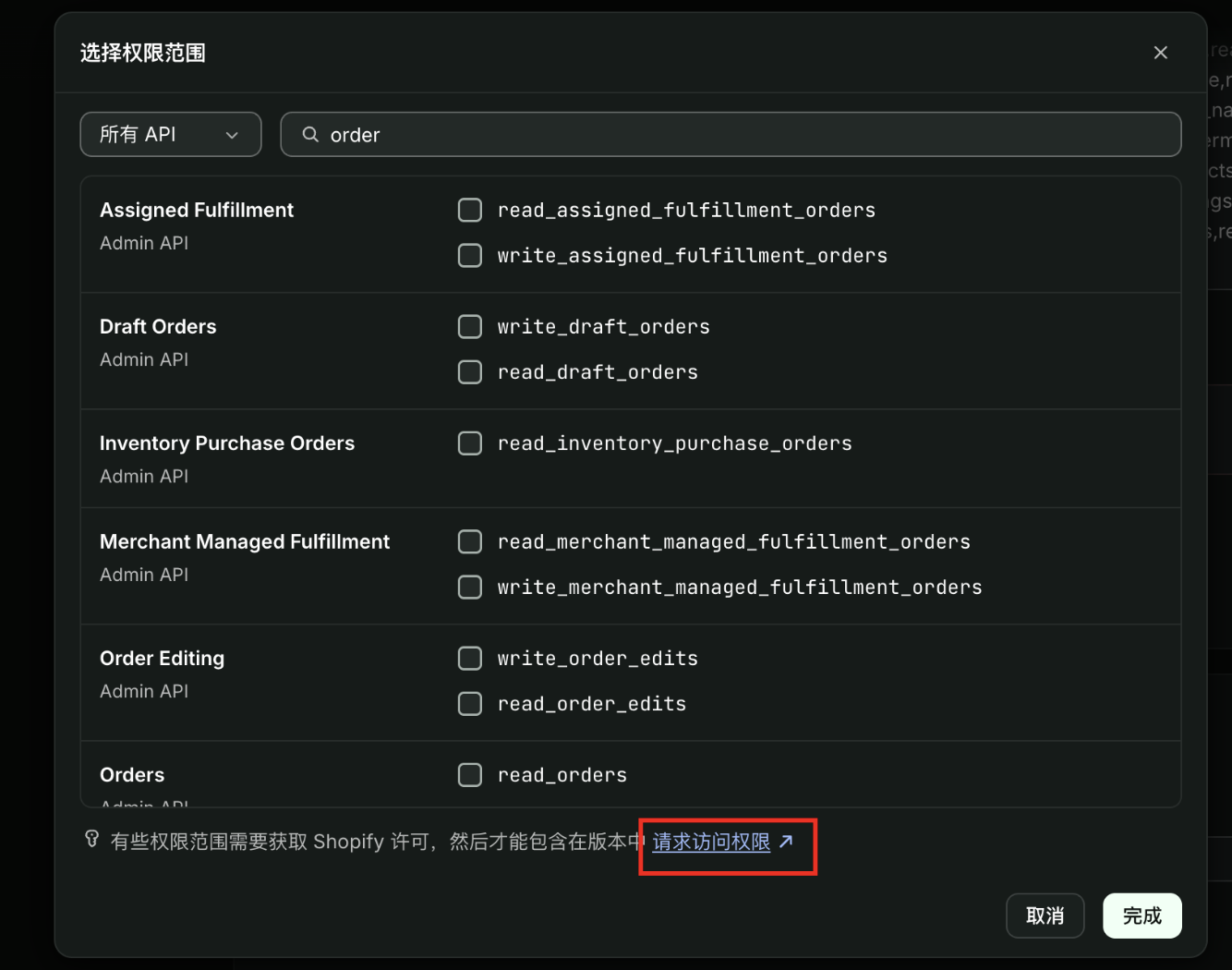Toggle the read_orders checkbox
Screen dimensions: 1232x970
(x=470, y=775)
